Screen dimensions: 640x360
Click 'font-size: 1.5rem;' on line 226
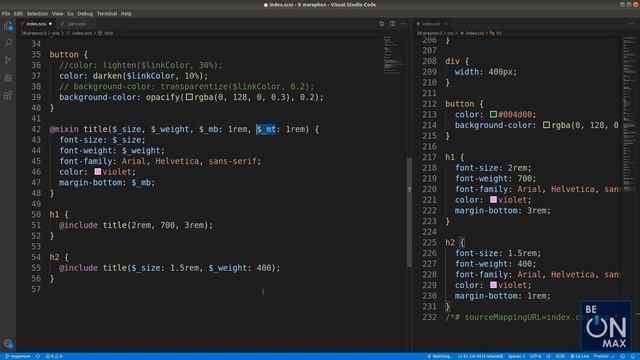point(498,253)
